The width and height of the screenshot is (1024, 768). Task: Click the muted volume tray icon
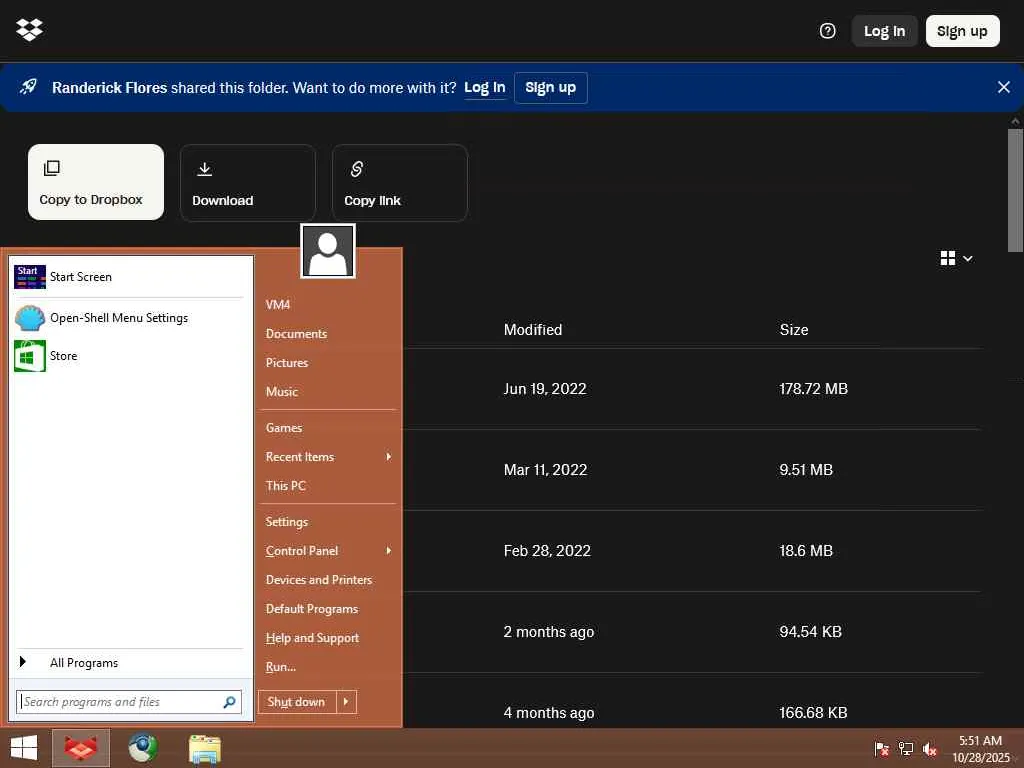click(x=929, y=748)
